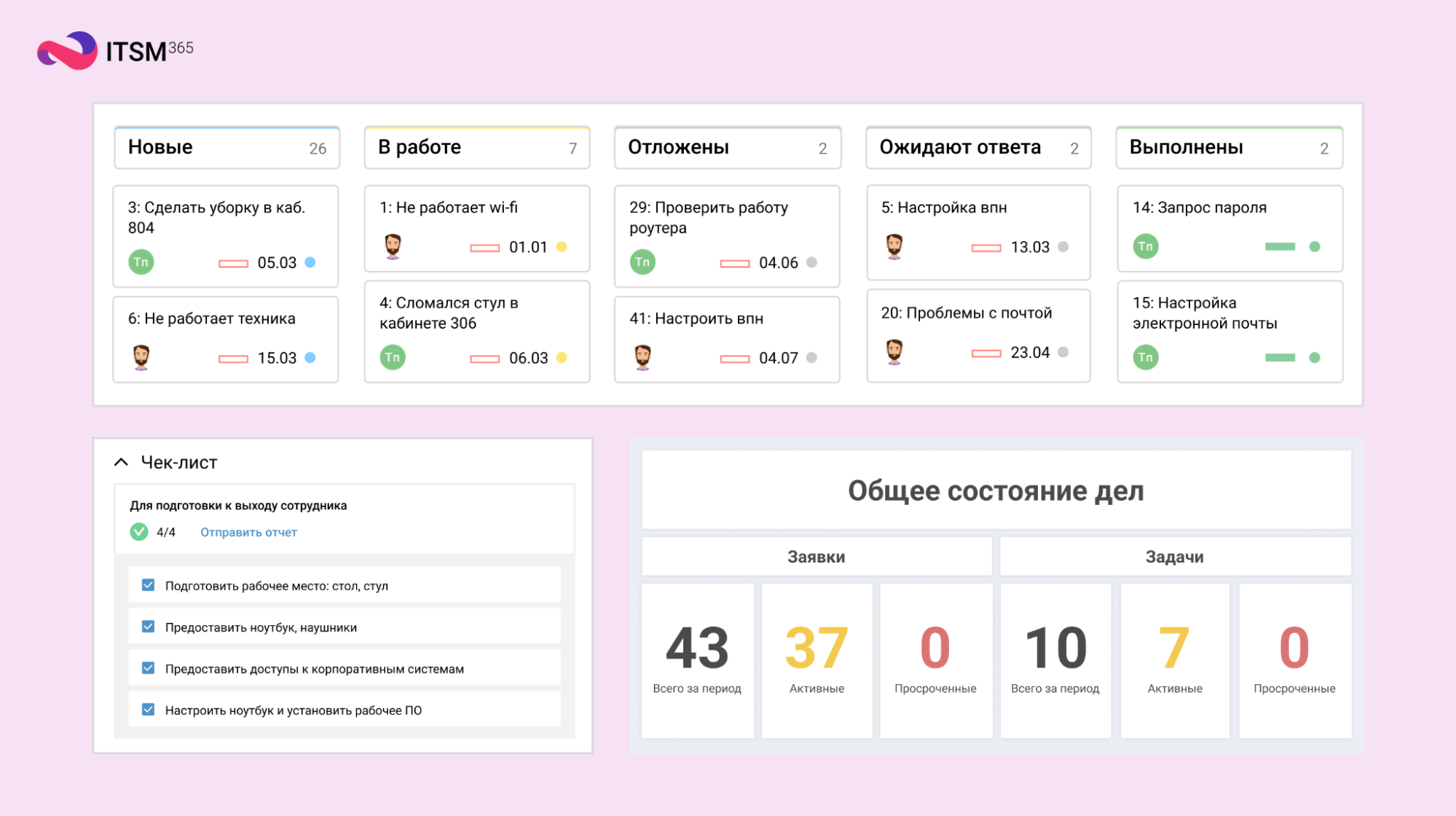Select Новые column header

click(228, 147)
